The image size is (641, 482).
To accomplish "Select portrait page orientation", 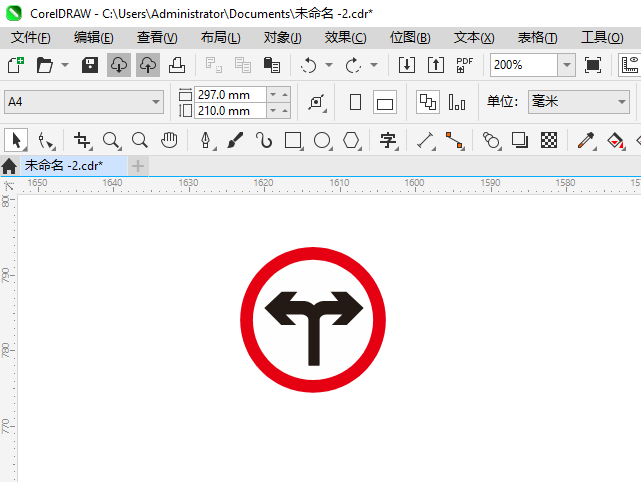I will tap(356, 102).
